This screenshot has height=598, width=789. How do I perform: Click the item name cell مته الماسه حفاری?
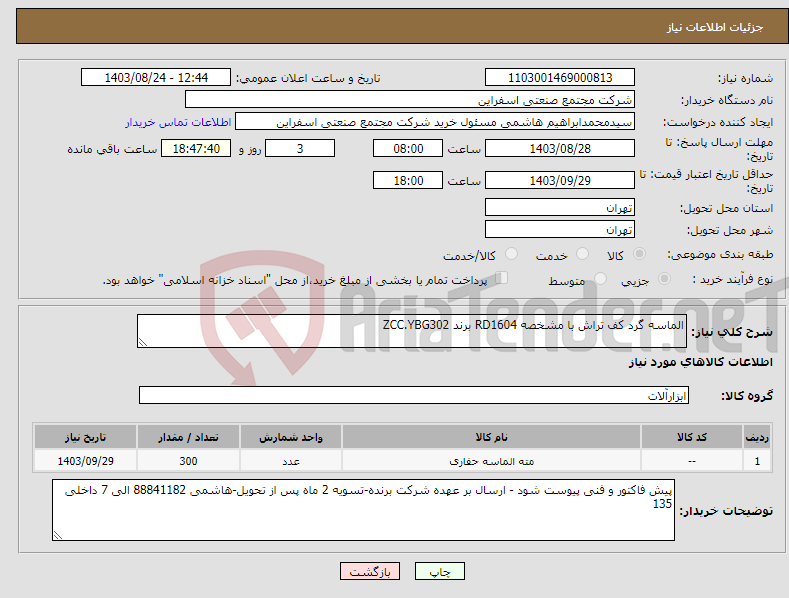pos(491,461)
